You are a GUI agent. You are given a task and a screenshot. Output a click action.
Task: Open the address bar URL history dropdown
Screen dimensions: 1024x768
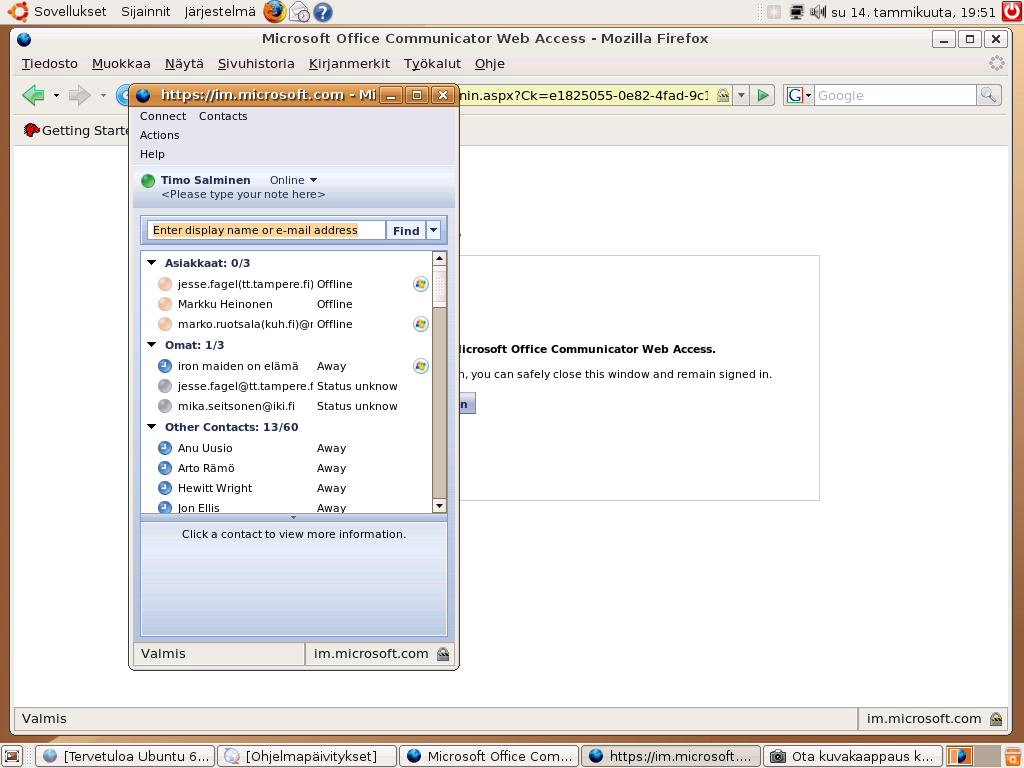coord(741,95)
